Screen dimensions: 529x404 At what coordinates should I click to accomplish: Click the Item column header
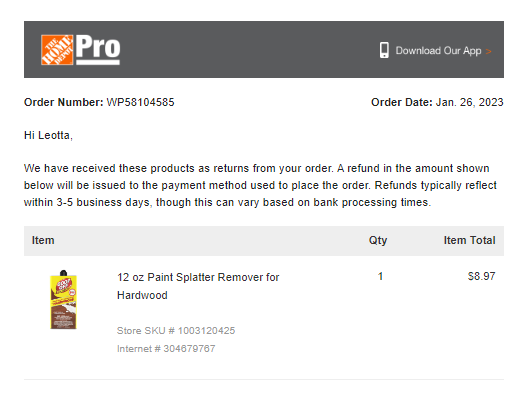pos(43,240)
